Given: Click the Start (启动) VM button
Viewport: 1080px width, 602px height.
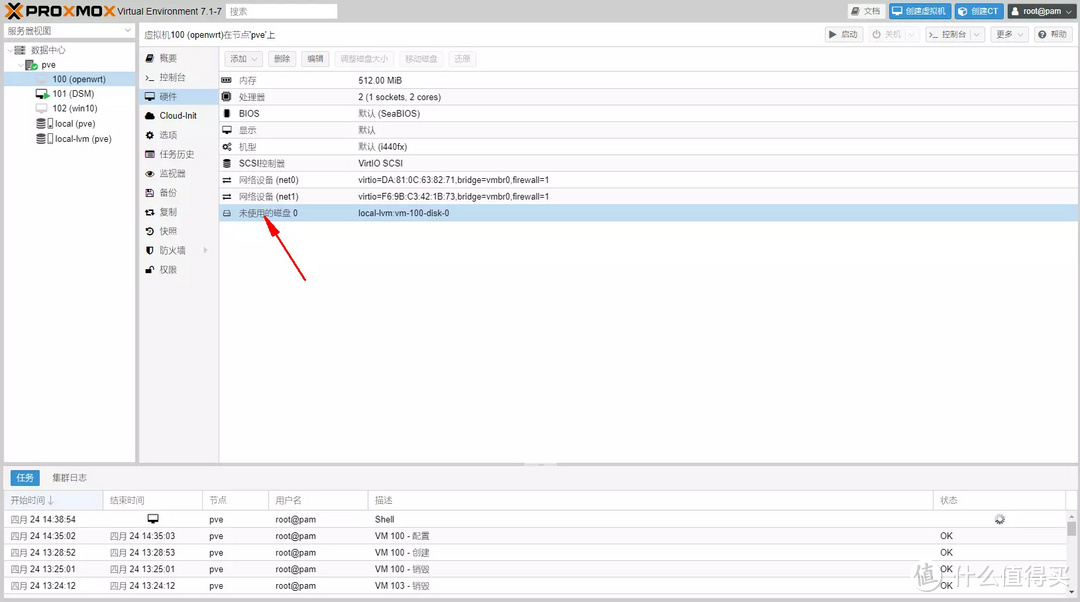Looking at the screenshot, I should click(844, 34).
